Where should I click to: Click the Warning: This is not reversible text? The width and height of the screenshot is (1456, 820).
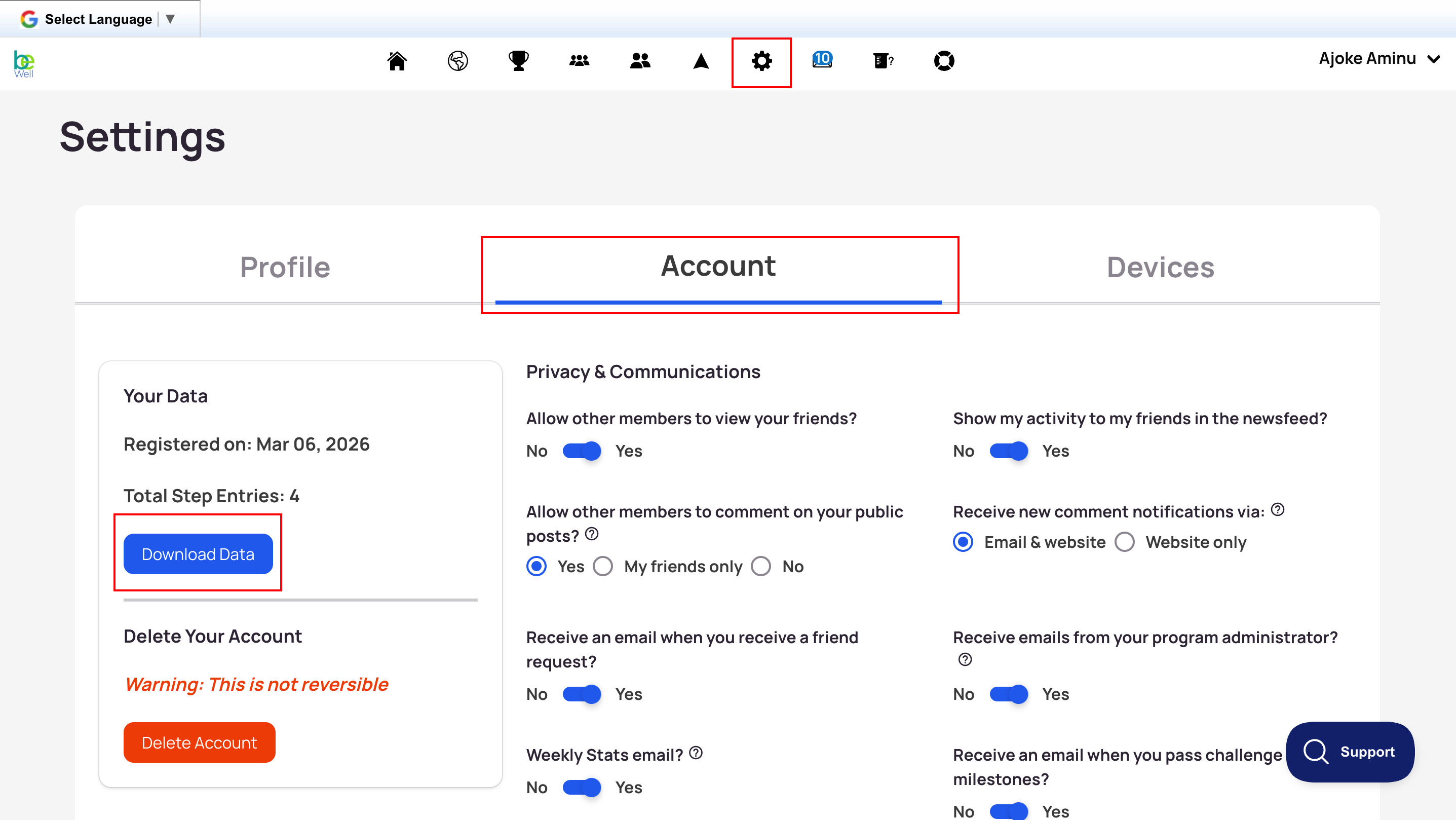[256, 684]
